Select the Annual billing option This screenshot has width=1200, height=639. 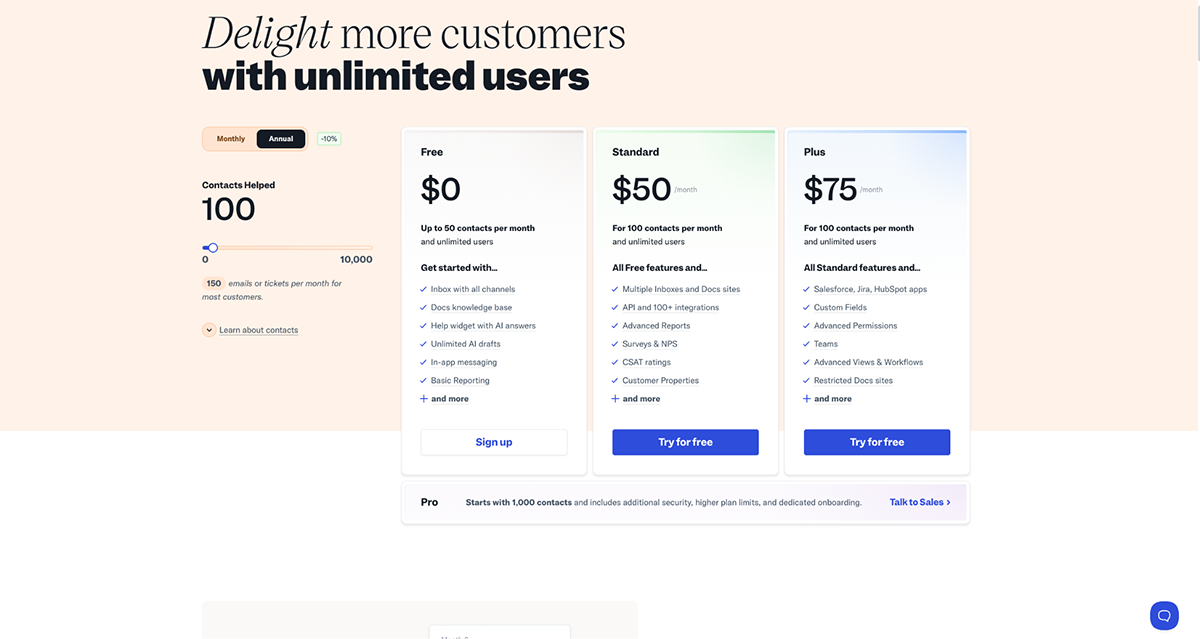(x=281, y=138)
